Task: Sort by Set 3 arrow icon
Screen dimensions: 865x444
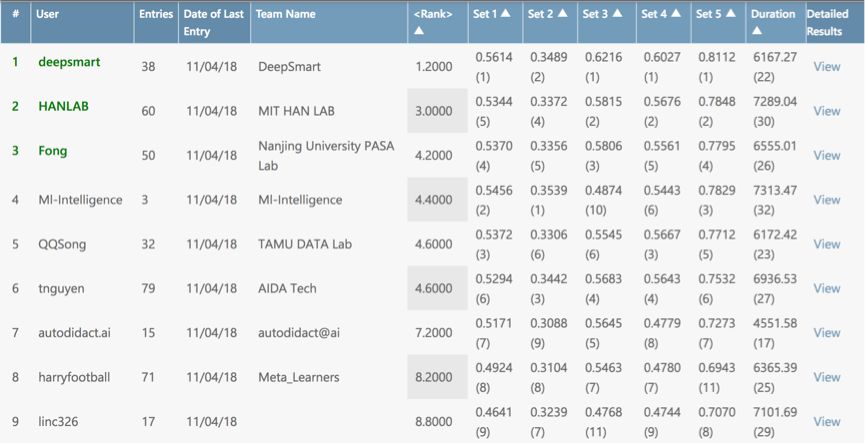Action: (619, 14)
